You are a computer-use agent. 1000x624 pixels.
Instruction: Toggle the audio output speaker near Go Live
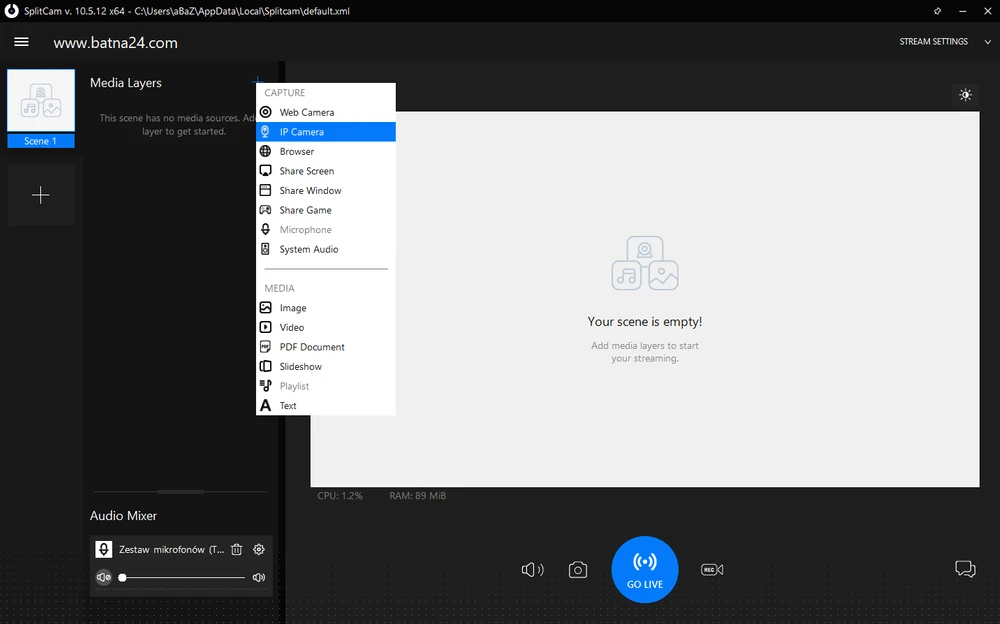(532, 570)
